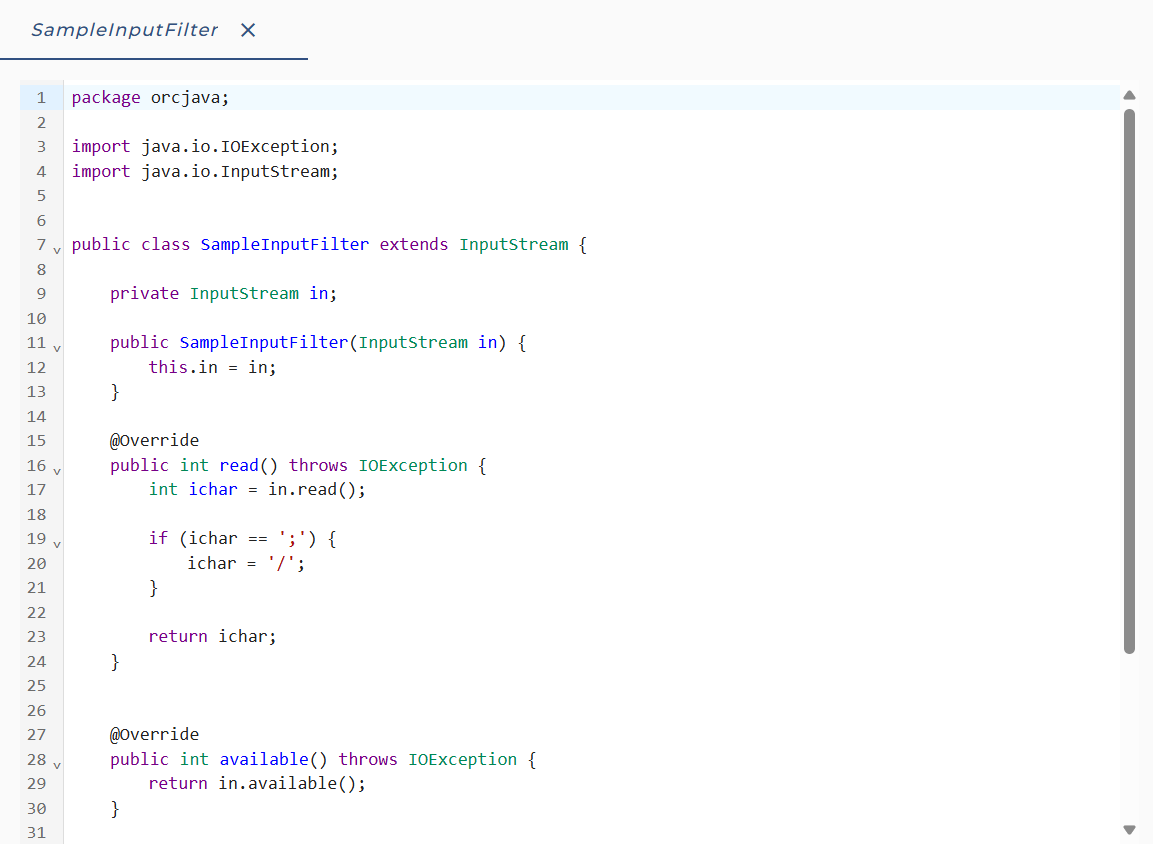Click 'return in.available();' on line 29

point(257,784)
